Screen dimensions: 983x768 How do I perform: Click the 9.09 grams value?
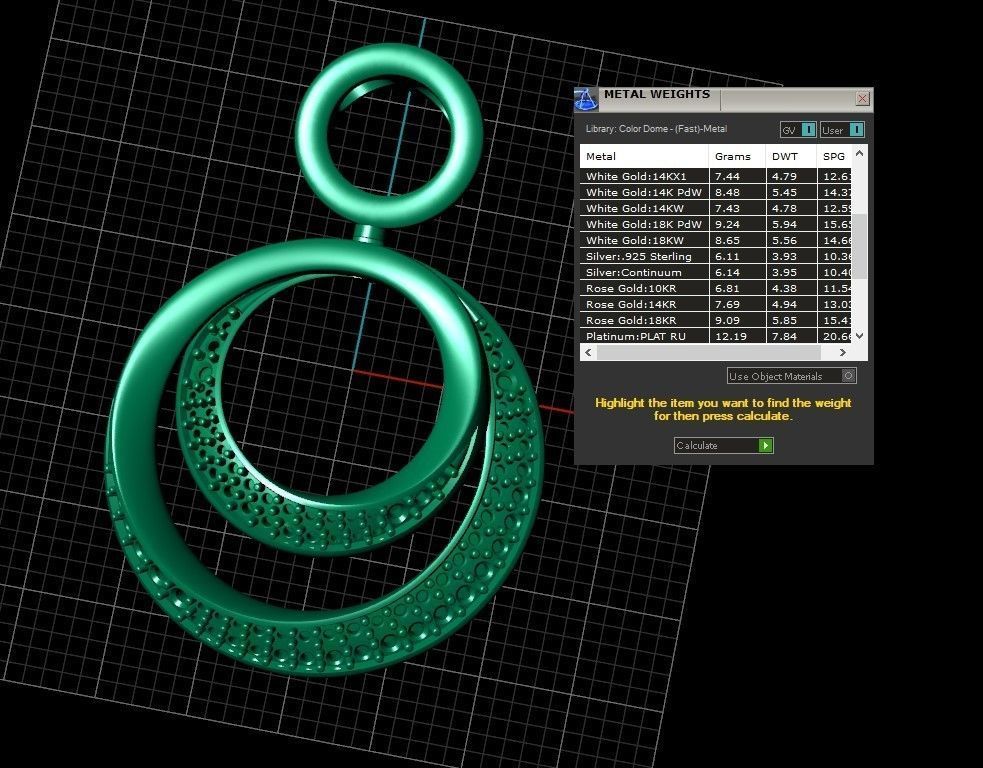(x=727, y=320)
